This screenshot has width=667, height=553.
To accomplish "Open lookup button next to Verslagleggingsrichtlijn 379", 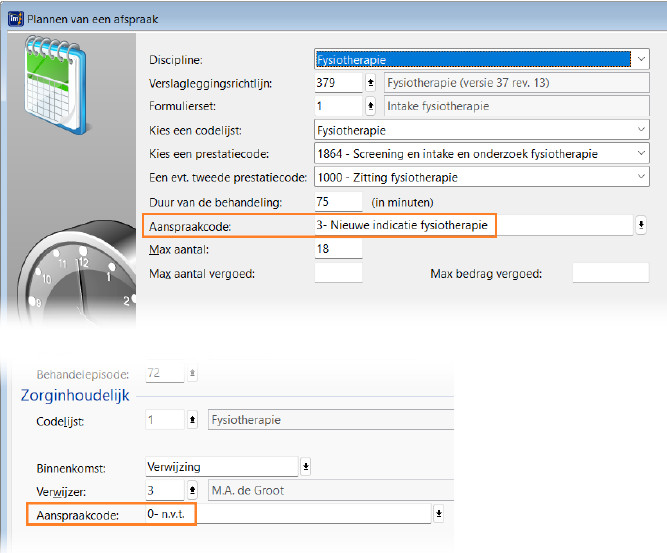I will (x=371, y=83).
